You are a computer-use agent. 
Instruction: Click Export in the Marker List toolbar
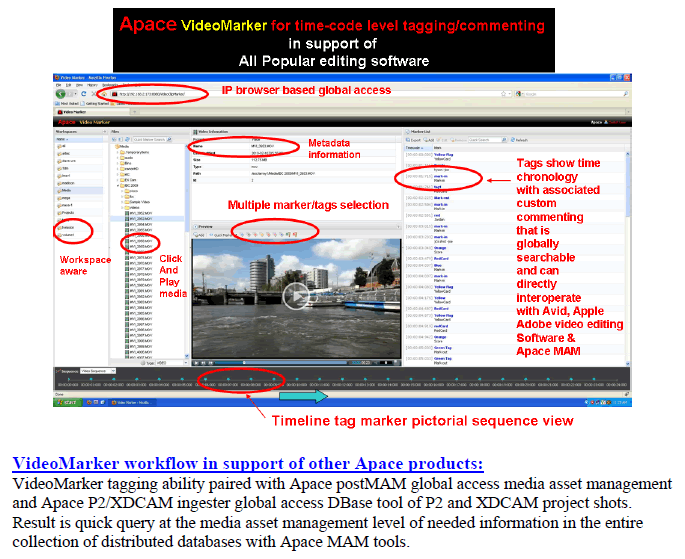coord(413,140)
